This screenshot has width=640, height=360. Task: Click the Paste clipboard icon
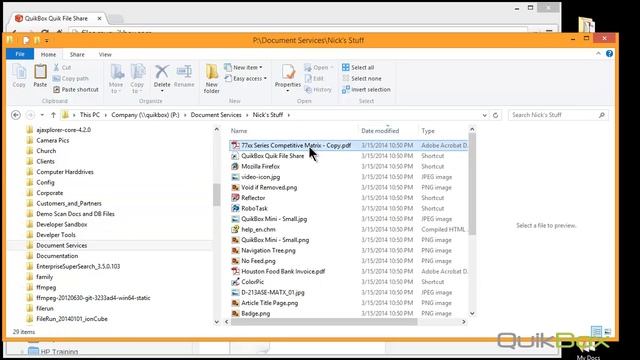(x=40, y=76)
